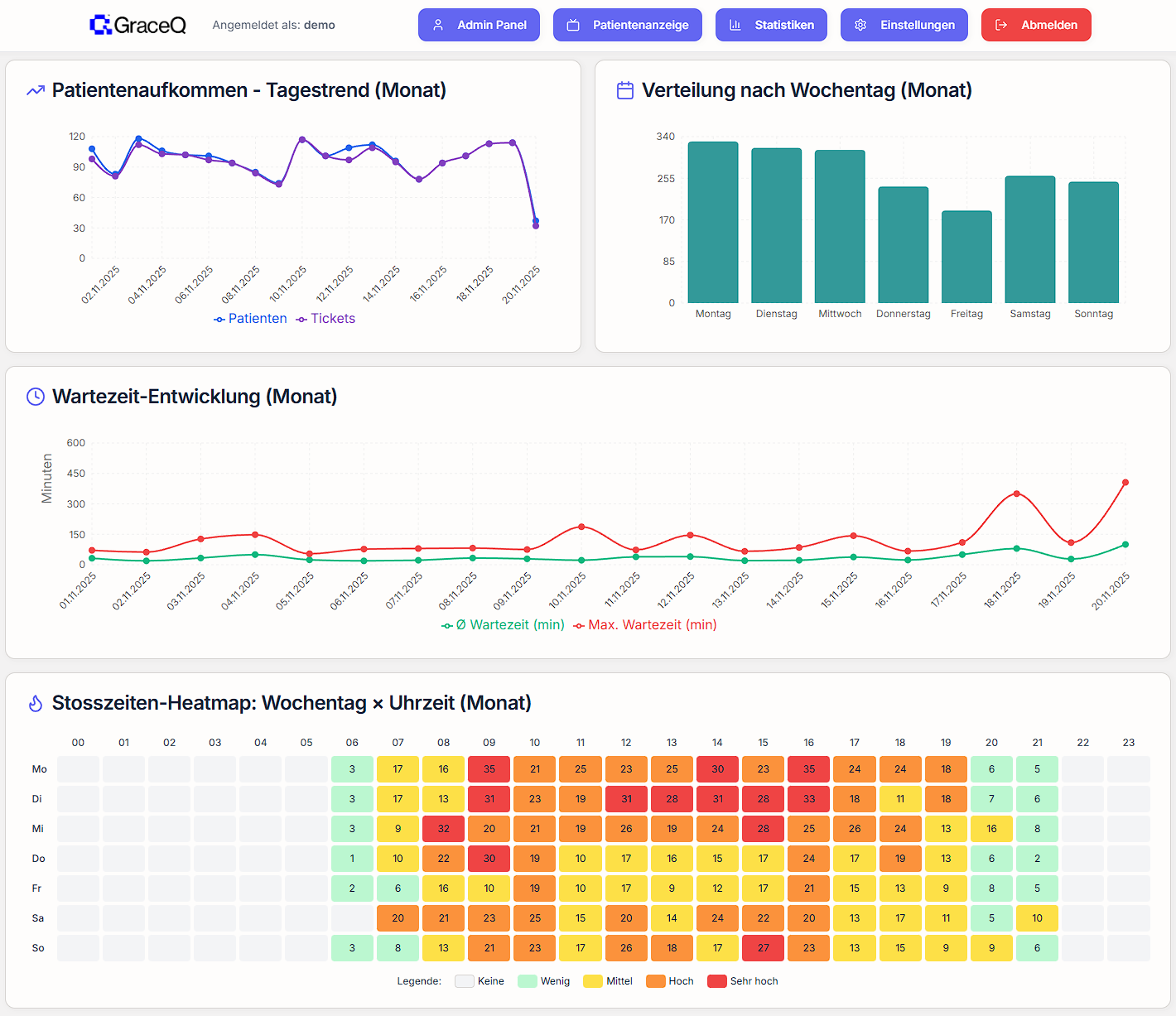Viewport: 1176px width, 1016px height.
Task: Click the calendar icon beside Verteilung nach Wochentag
Action: [625, 90]
